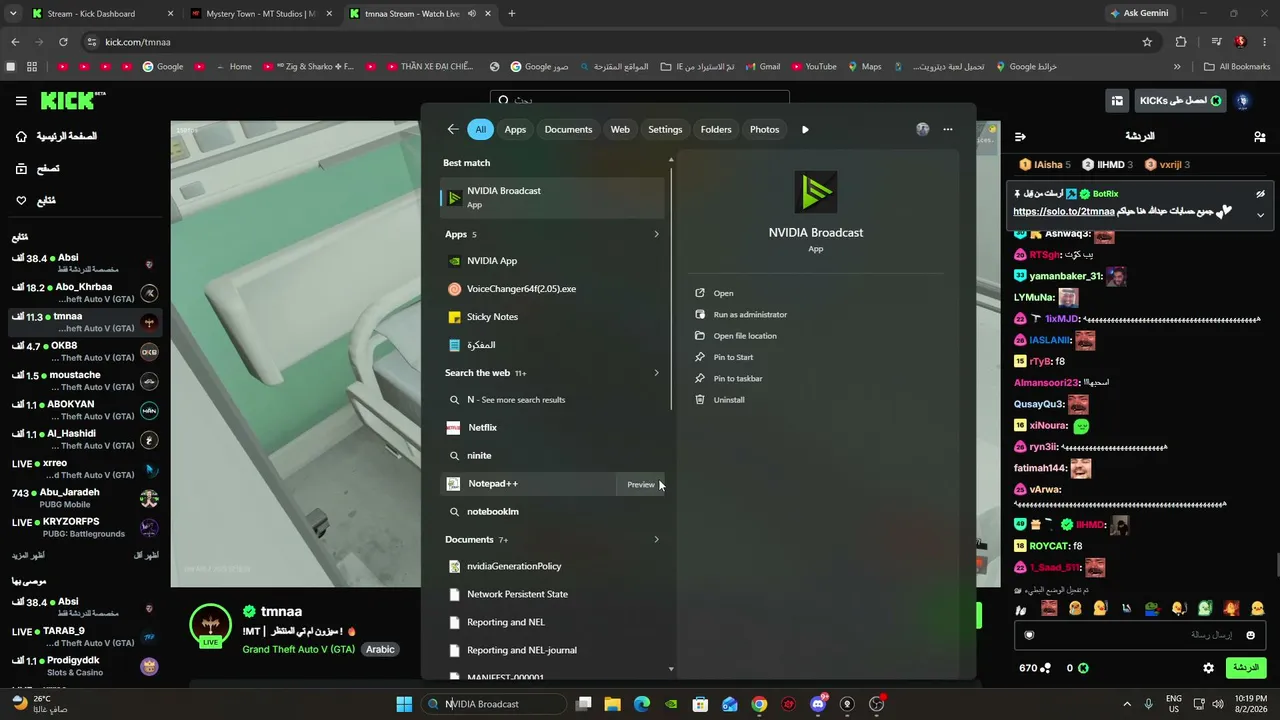The height and width of the screenshot is (720, 1280).
Task: Show more bookmarks overflow chevron
Action: coord(1177,67)
